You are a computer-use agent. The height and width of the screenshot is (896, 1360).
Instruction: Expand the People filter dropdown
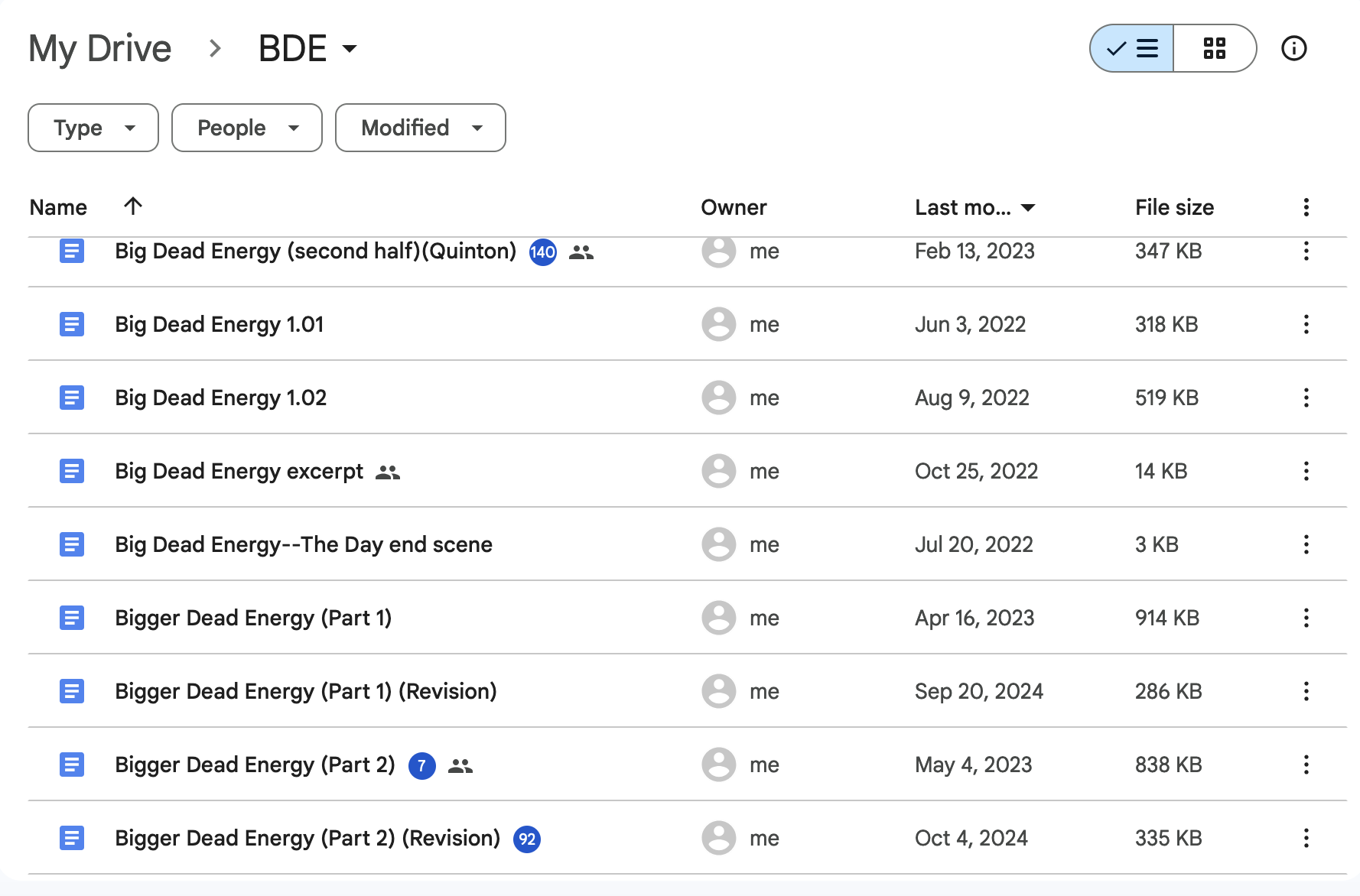(246, 128)
